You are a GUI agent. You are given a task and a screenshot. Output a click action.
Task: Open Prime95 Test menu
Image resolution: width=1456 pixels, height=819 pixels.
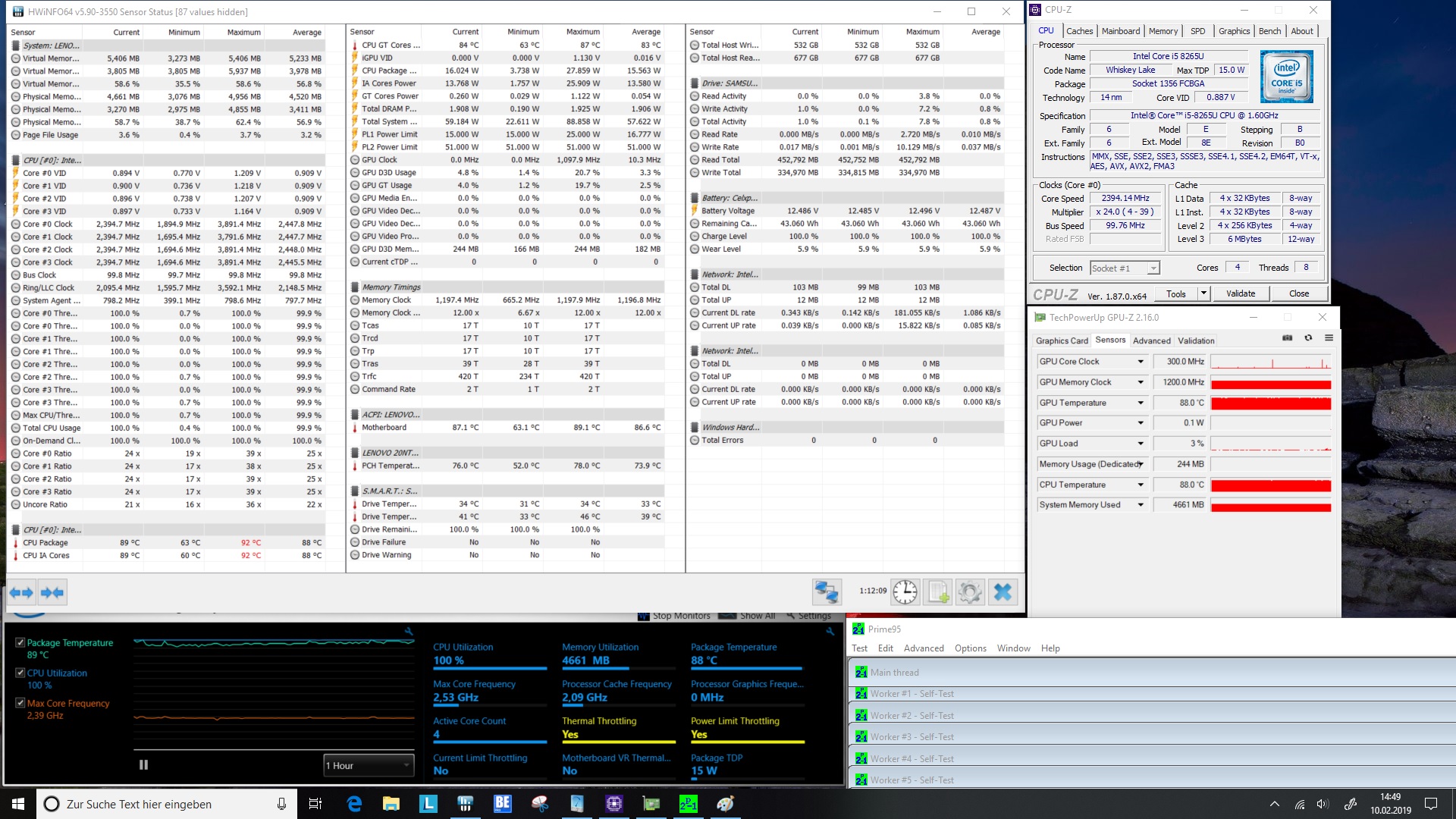[859, 648]
